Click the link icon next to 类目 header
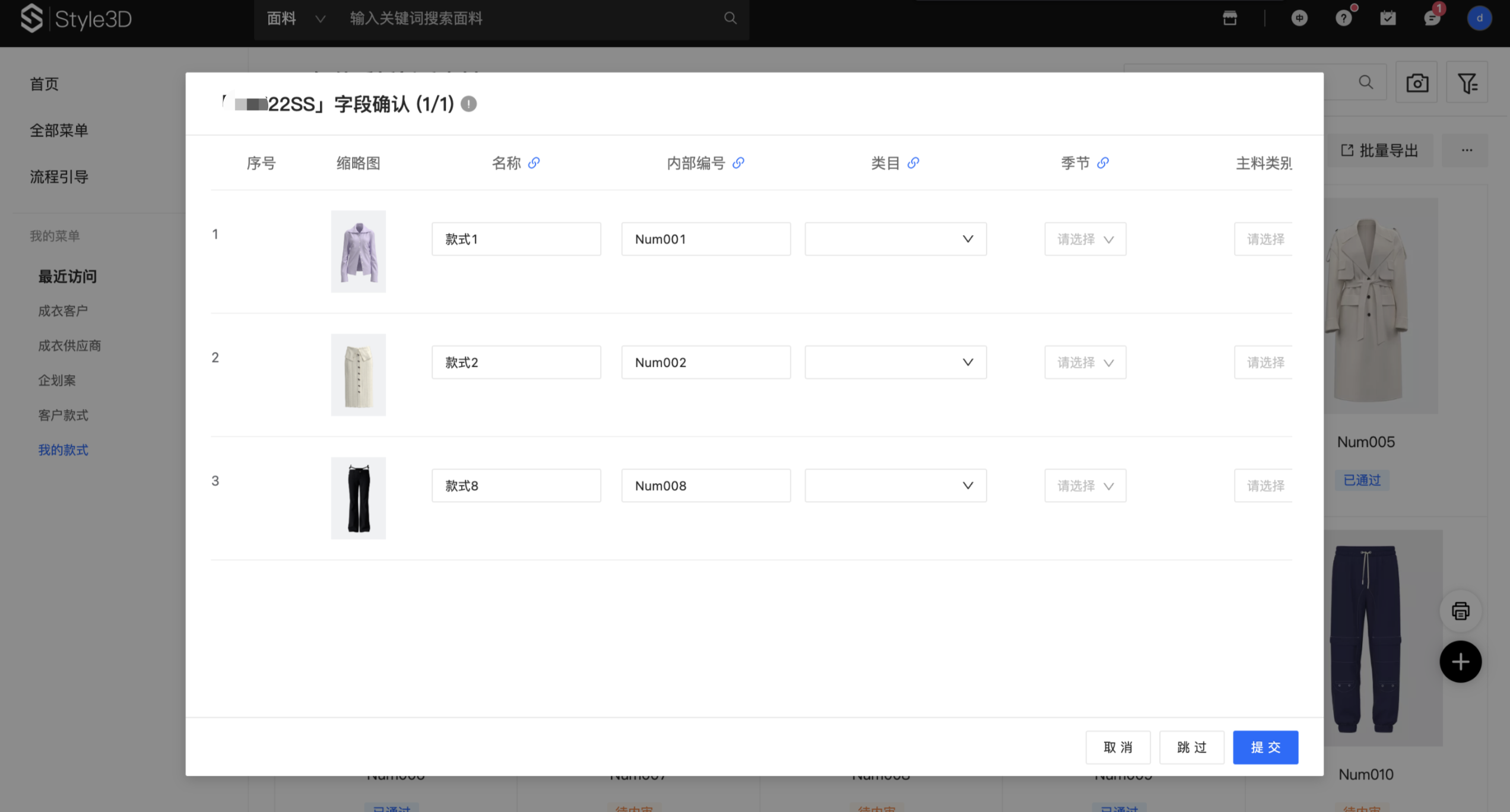Viewport: 1510px width, 812px height. pos(913,163)
